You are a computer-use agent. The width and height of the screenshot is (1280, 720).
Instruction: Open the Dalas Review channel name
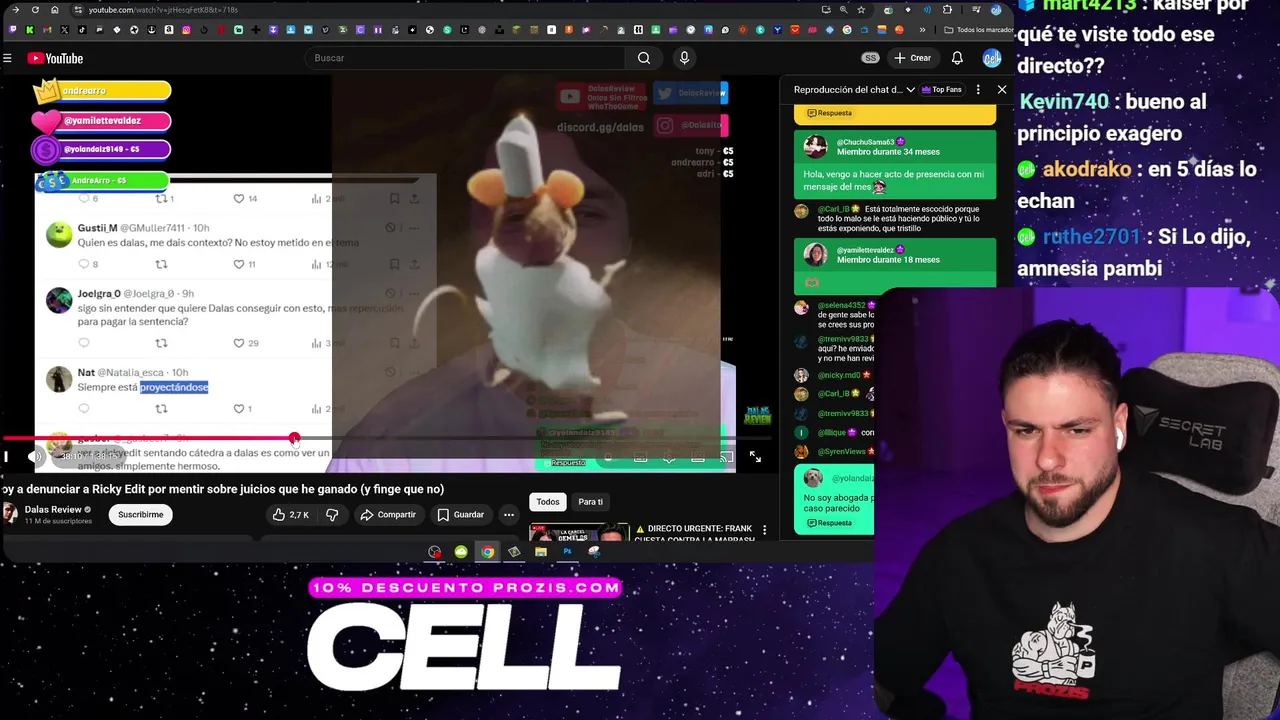(53, 510)
